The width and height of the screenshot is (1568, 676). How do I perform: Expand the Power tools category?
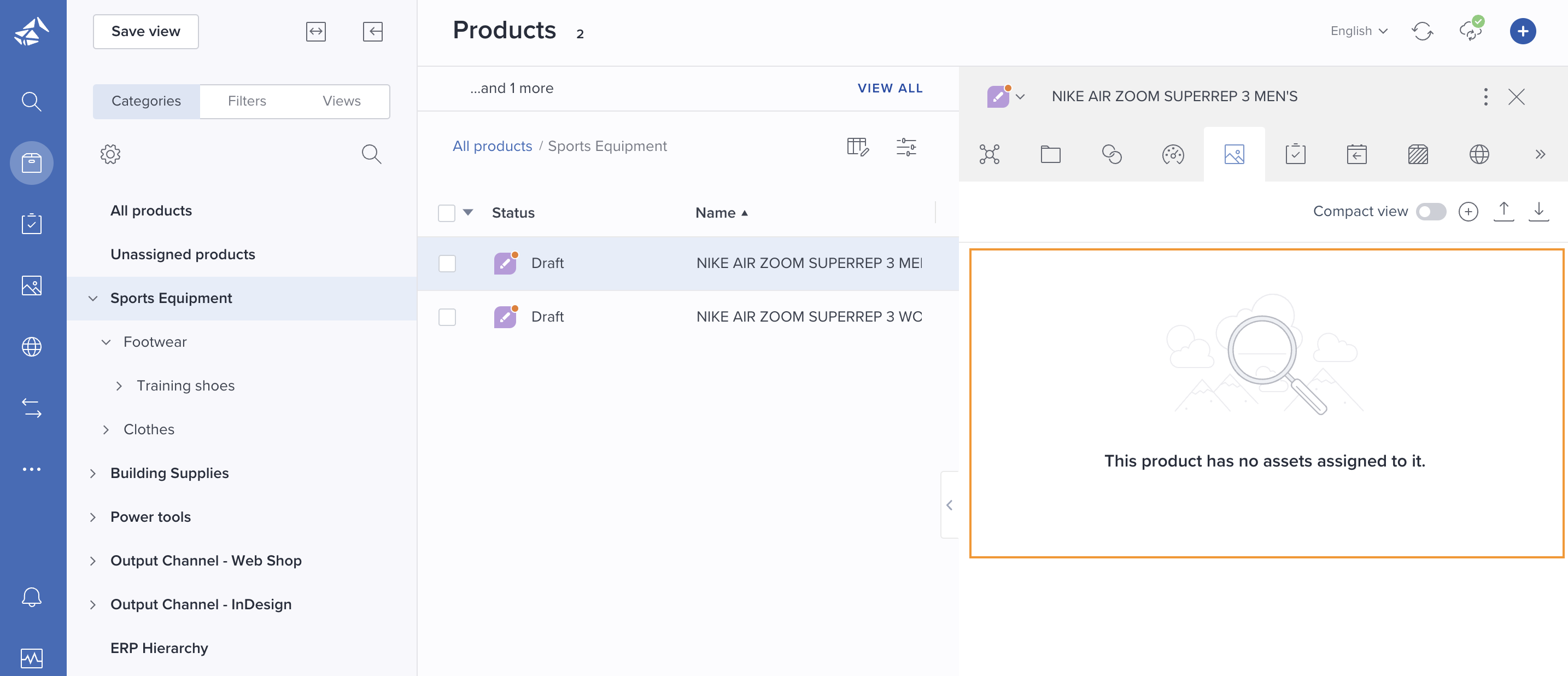pos(93,517)
